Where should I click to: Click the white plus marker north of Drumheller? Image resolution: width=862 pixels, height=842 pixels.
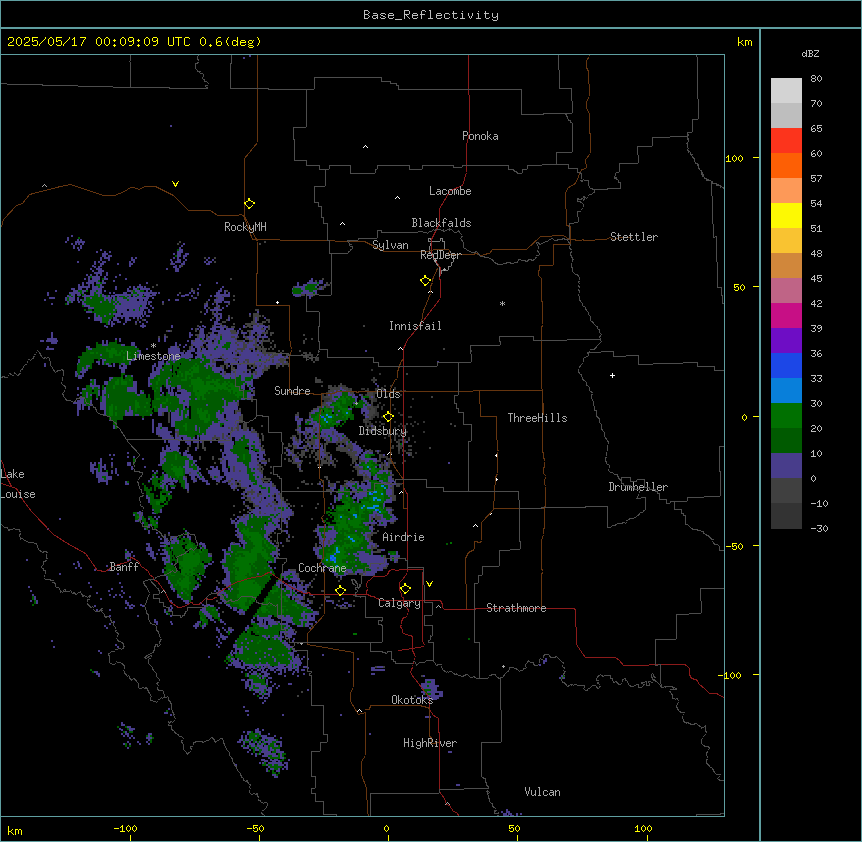[x=612, y=375]
